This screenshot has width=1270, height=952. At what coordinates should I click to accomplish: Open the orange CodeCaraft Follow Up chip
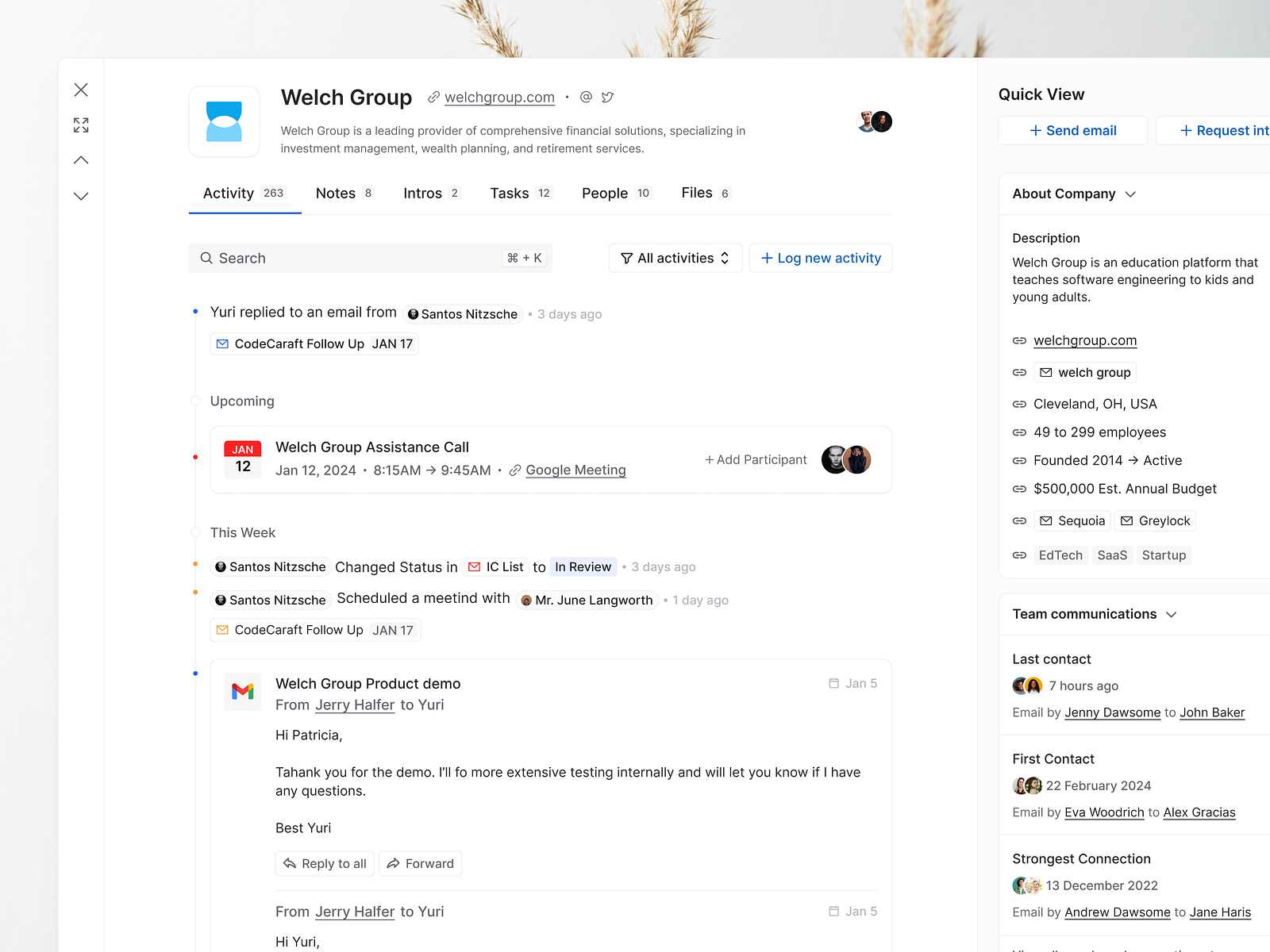pyautogui.click(x=316, y=630)
